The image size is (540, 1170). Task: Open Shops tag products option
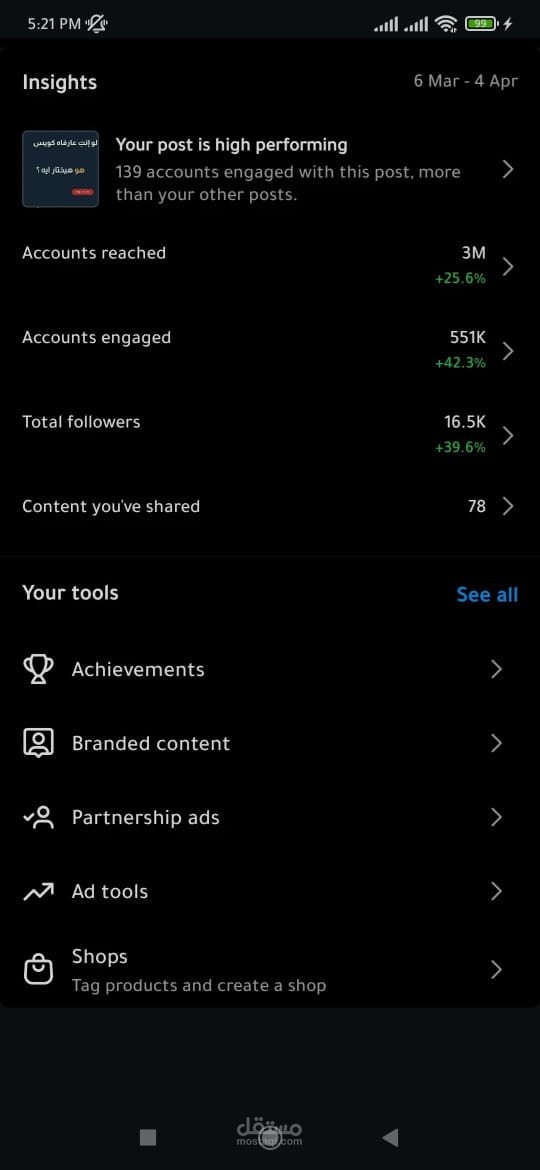pyautogui.click(x=270, y=970)
